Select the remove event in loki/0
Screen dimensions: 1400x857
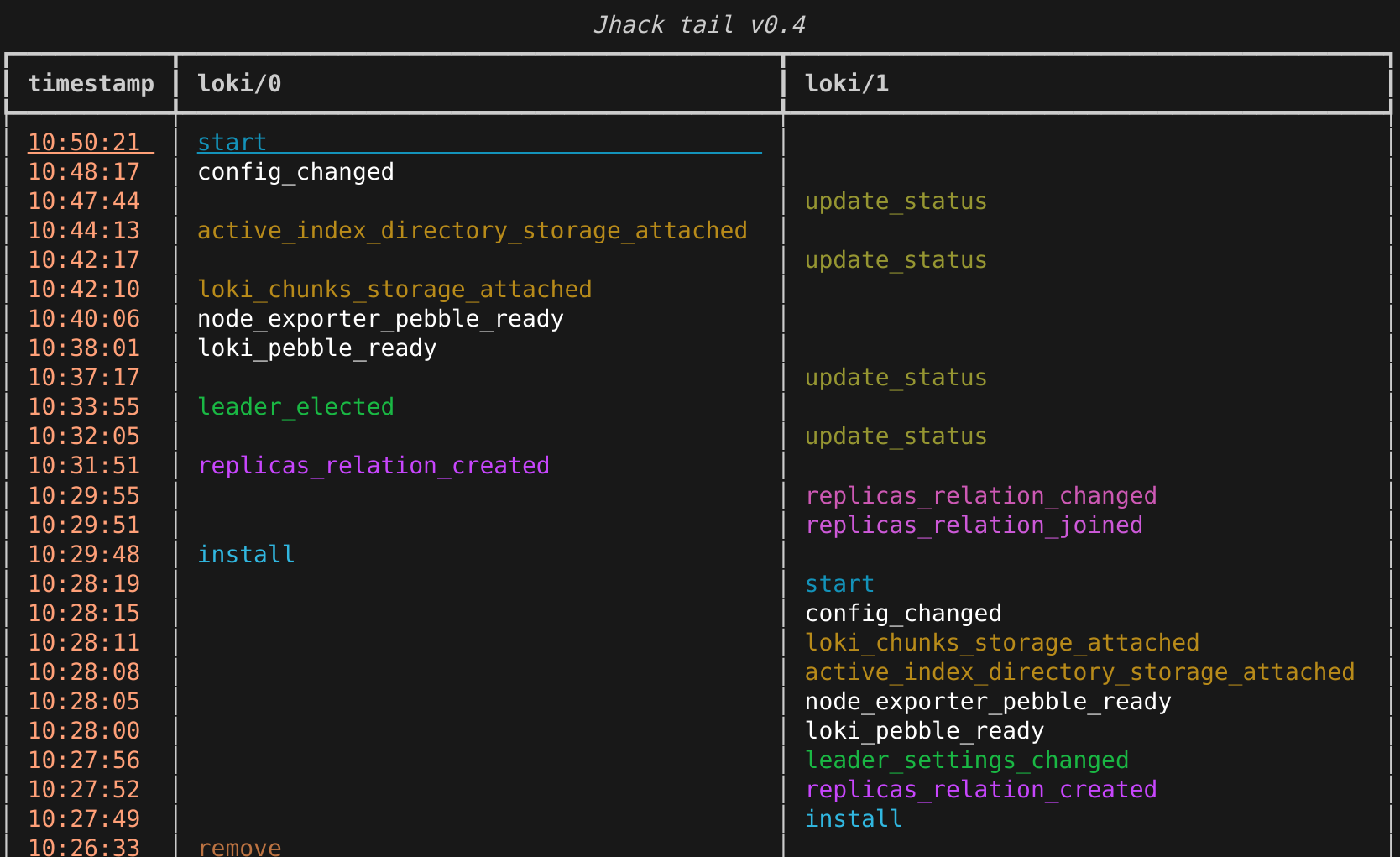click(239, 847)
